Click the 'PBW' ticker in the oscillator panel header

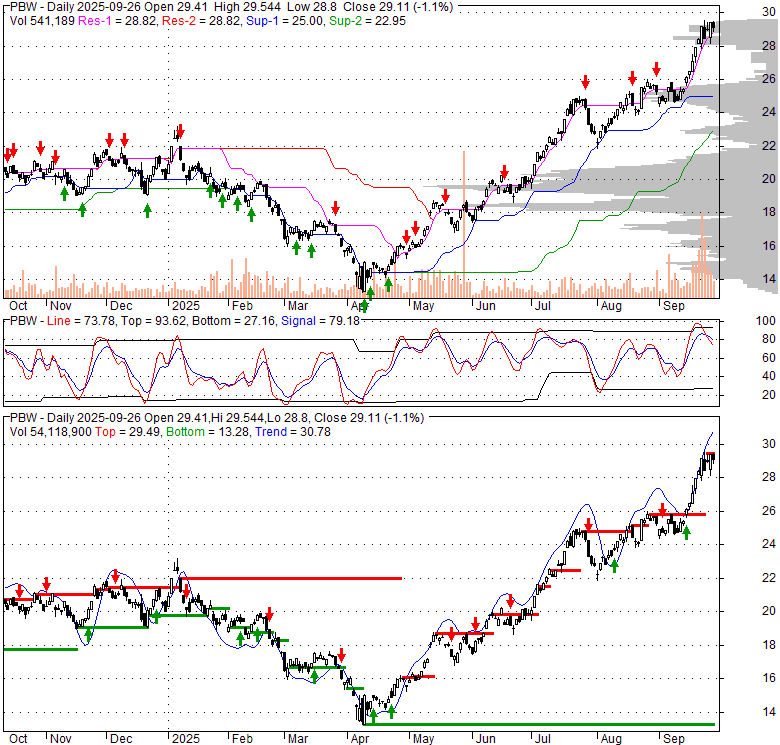[23, 321]
